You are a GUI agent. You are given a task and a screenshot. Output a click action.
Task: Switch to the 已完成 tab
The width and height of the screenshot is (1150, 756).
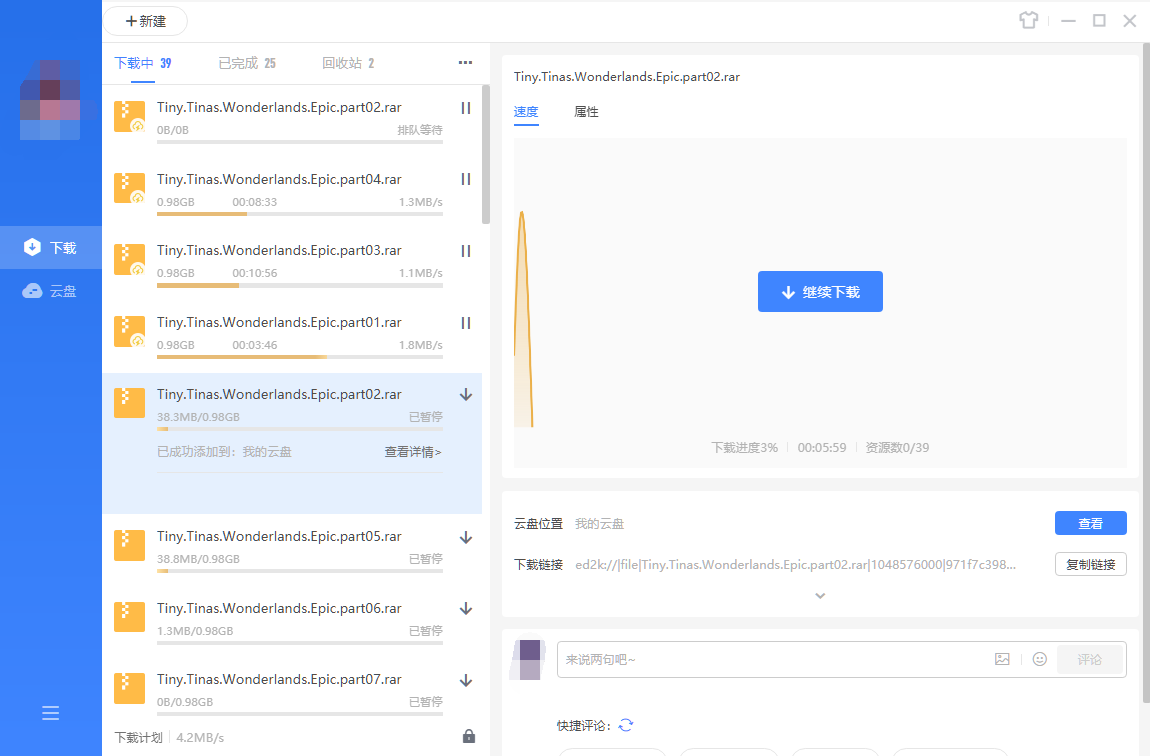[246, 63]
